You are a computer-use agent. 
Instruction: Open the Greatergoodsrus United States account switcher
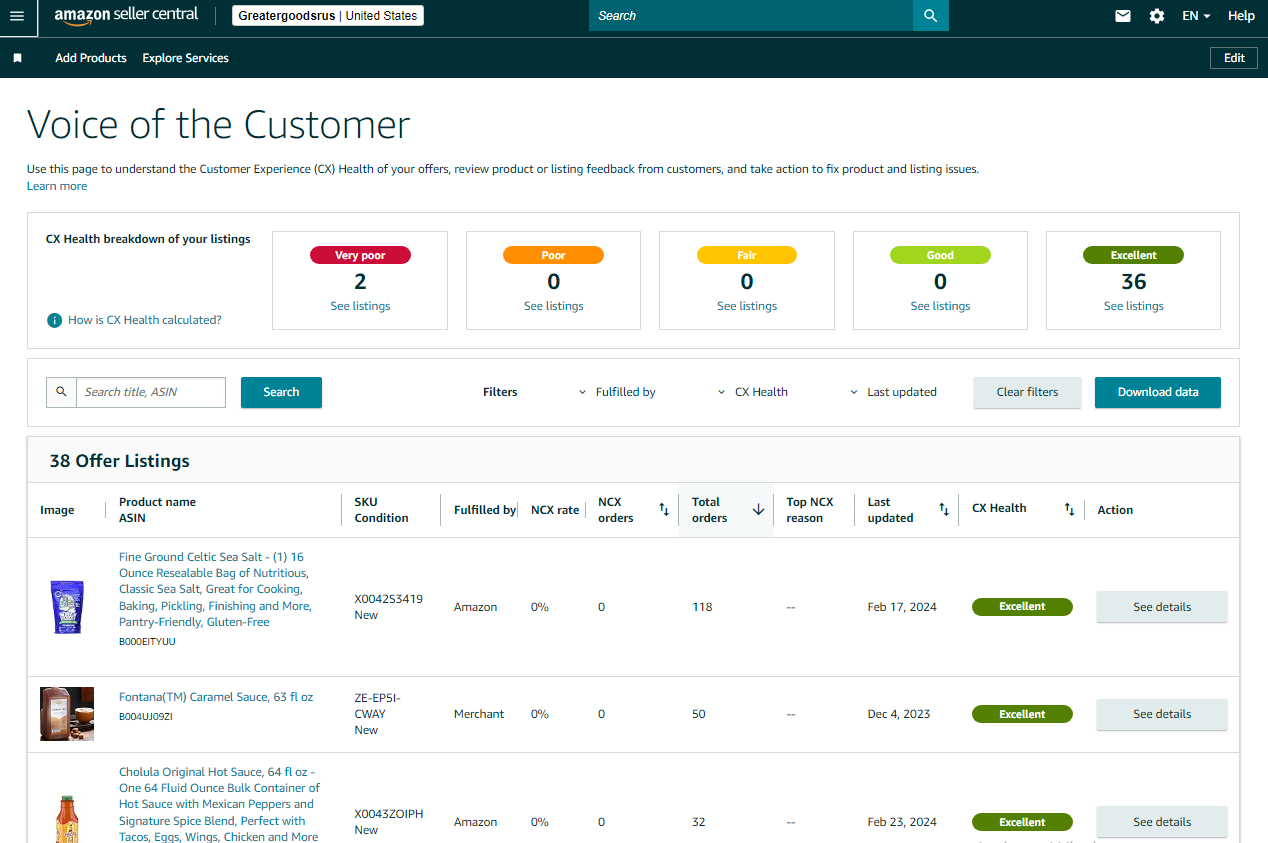pyautogui.click(x=328, y=16)
